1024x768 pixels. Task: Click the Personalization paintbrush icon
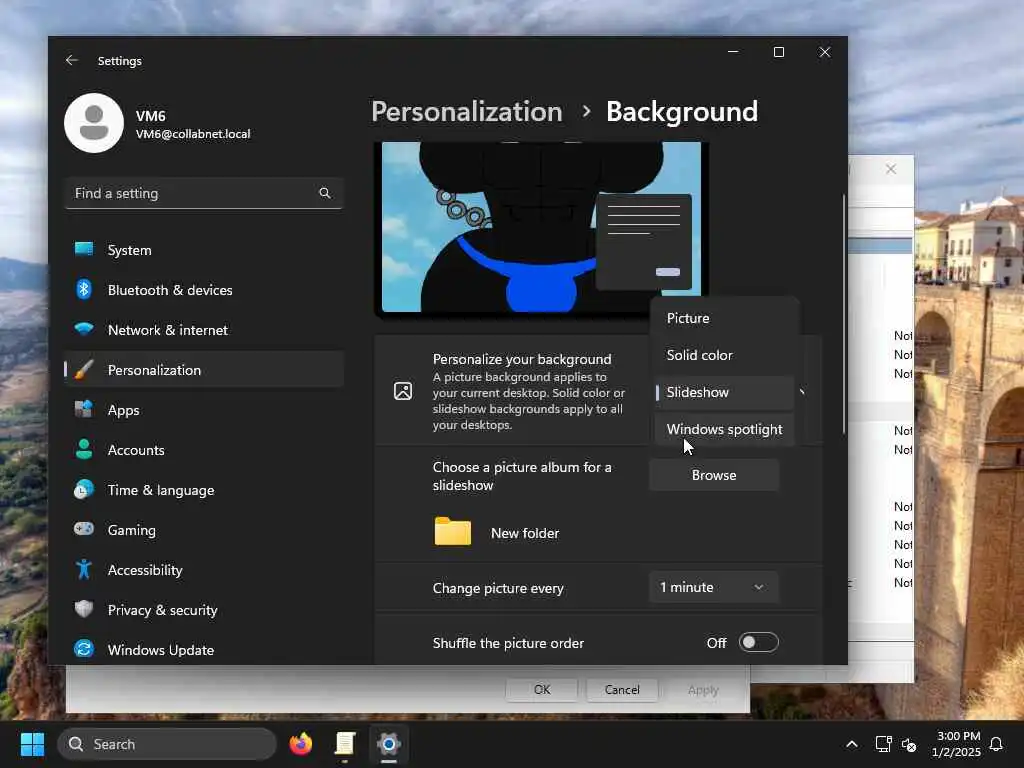pyautogui.click(x=84, y=370)
